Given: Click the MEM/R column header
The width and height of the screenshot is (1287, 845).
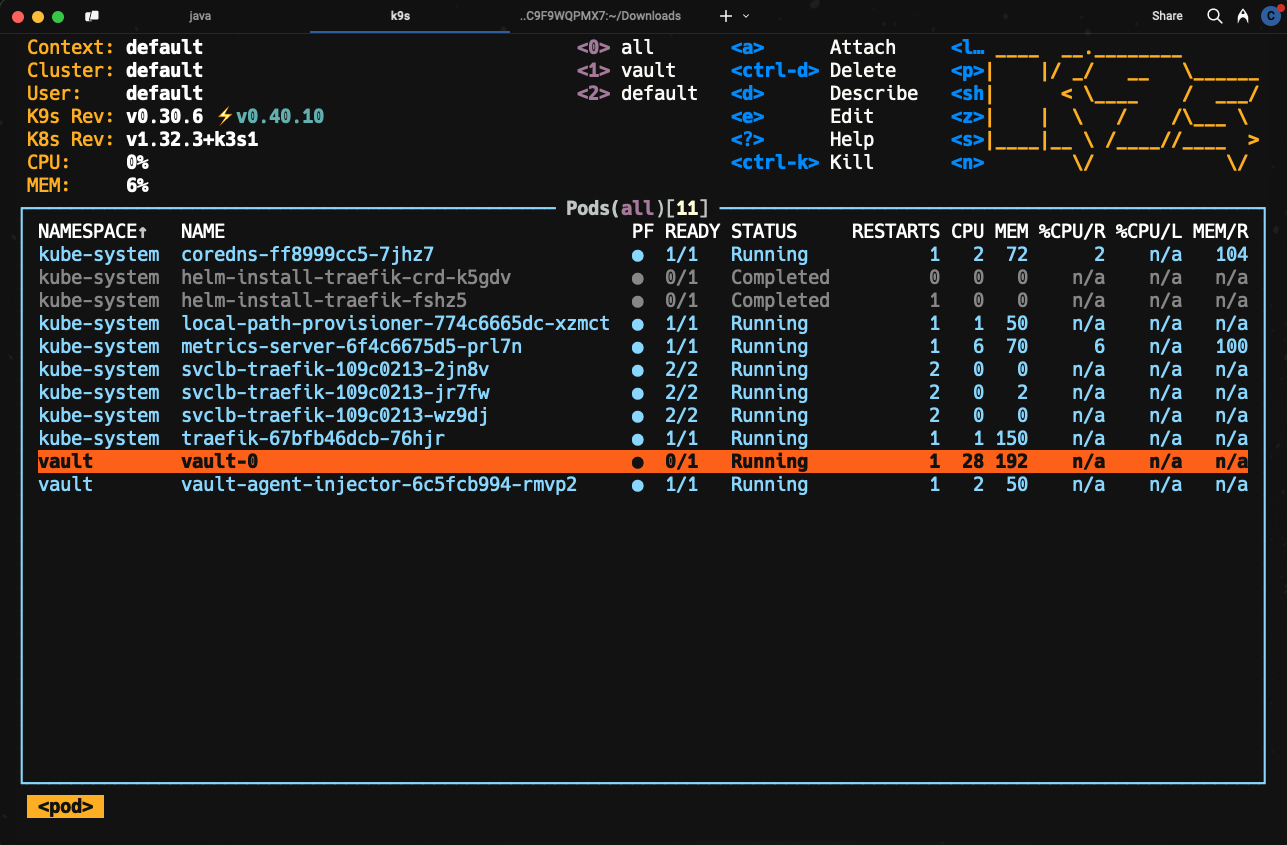Looking at the screenshot, I should (x=1220, y=231).
